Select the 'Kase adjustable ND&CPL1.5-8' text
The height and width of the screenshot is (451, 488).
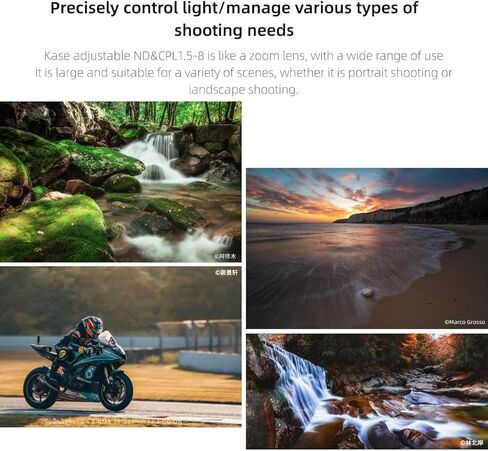[124, 56]
